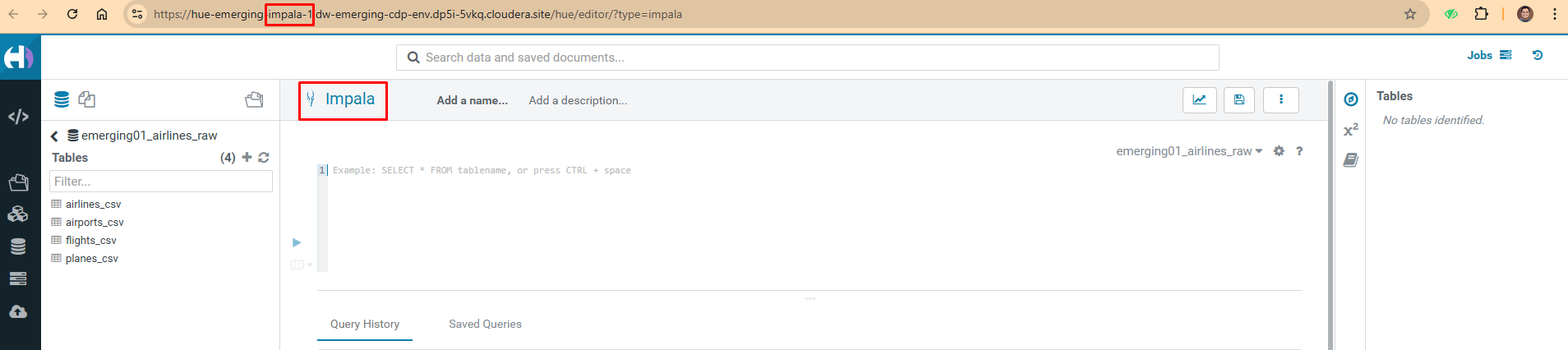Select the Documents icon in assist panel
Viewport: 1568px width, 350px height.
[86, 99]
